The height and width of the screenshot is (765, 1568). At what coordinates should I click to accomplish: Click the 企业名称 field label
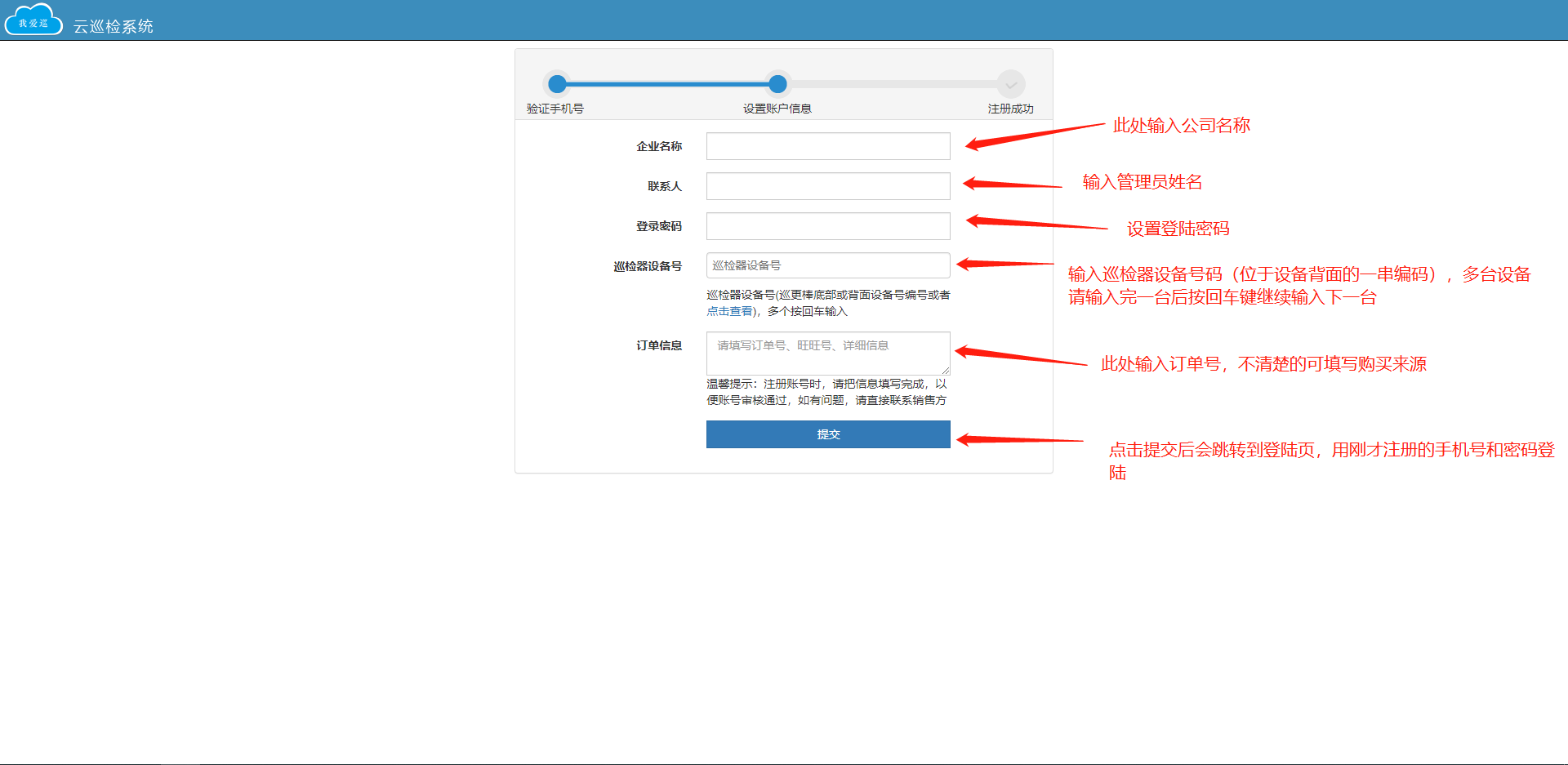(x=659, y=146)
